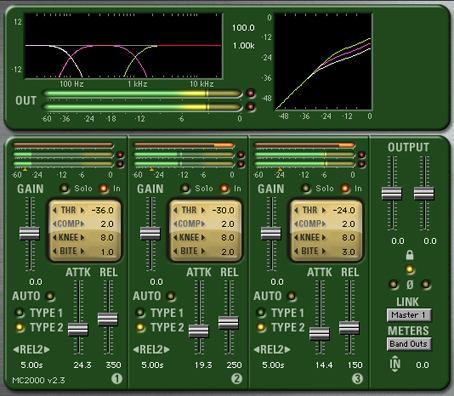Image resolution: width=454 pixels, height=396 pixels.
Task: Toggle band 1 Solo LED
Action: (64, 189)
